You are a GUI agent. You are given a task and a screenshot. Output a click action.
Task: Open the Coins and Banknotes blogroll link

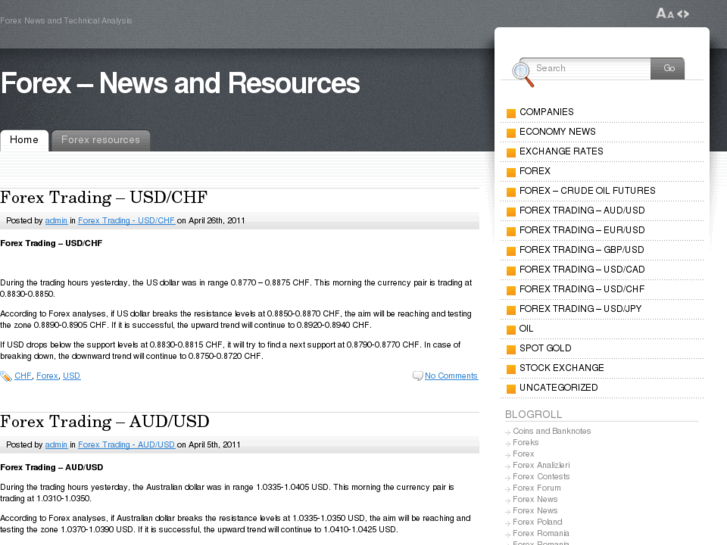click(x=552, y=431)
